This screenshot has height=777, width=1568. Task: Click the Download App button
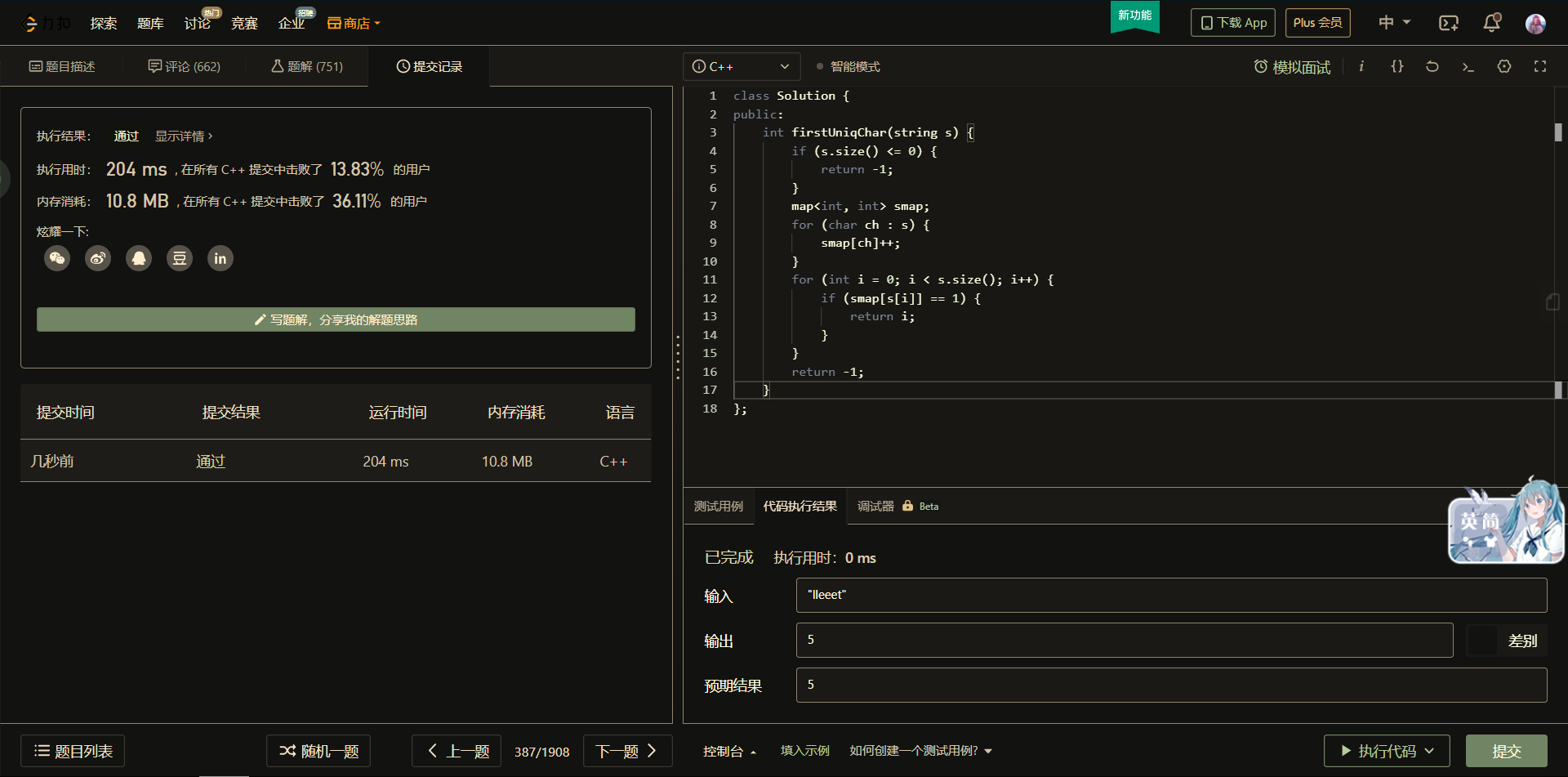click(1234, 23)
